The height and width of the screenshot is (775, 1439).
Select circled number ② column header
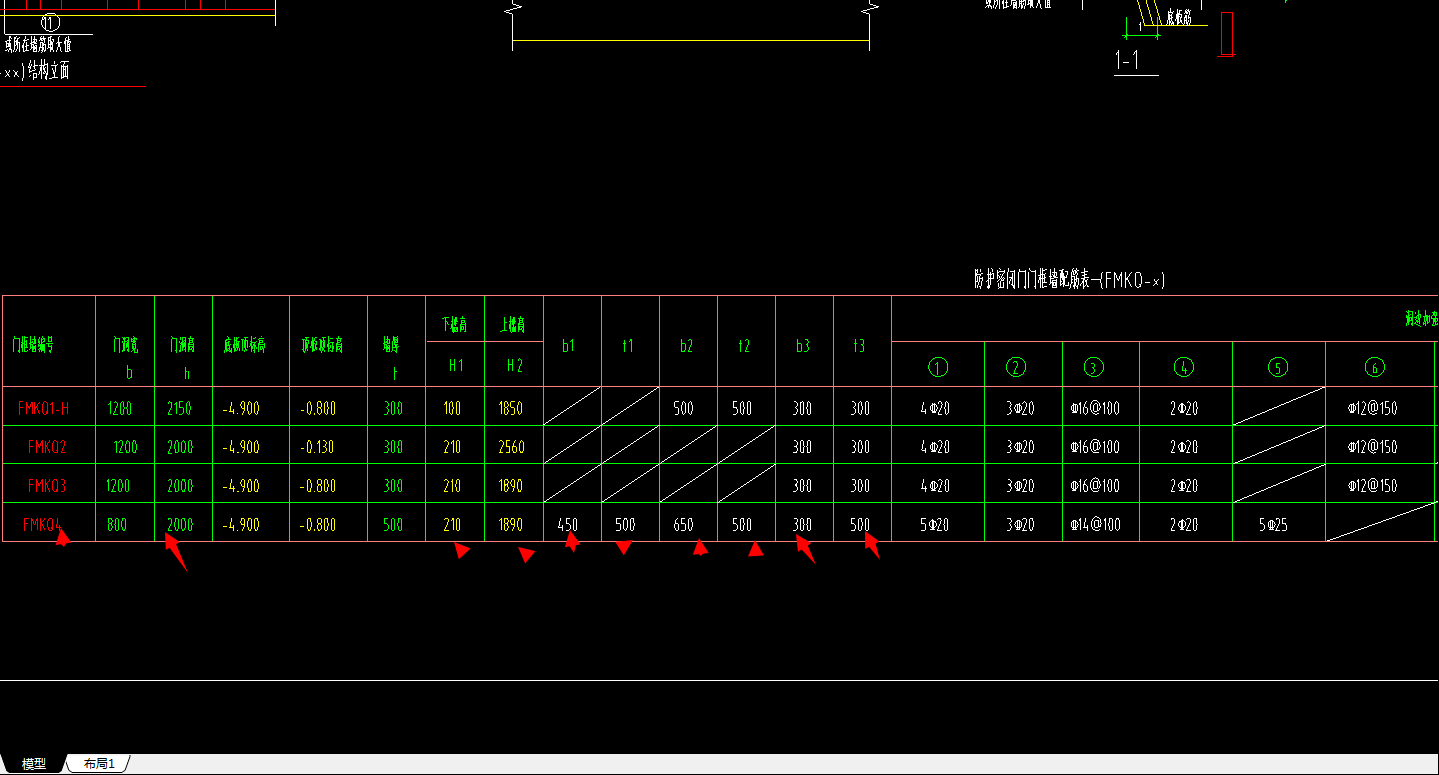tap(1016, 367)
